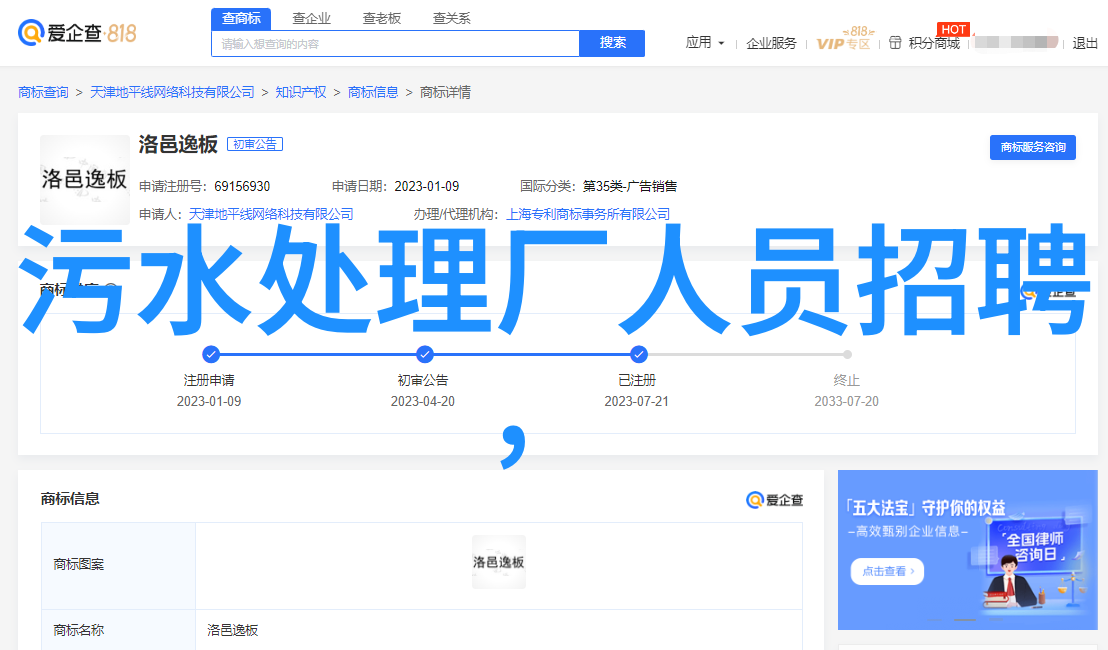Click the 申请日期 value 2023-01-09

point(427,187)
